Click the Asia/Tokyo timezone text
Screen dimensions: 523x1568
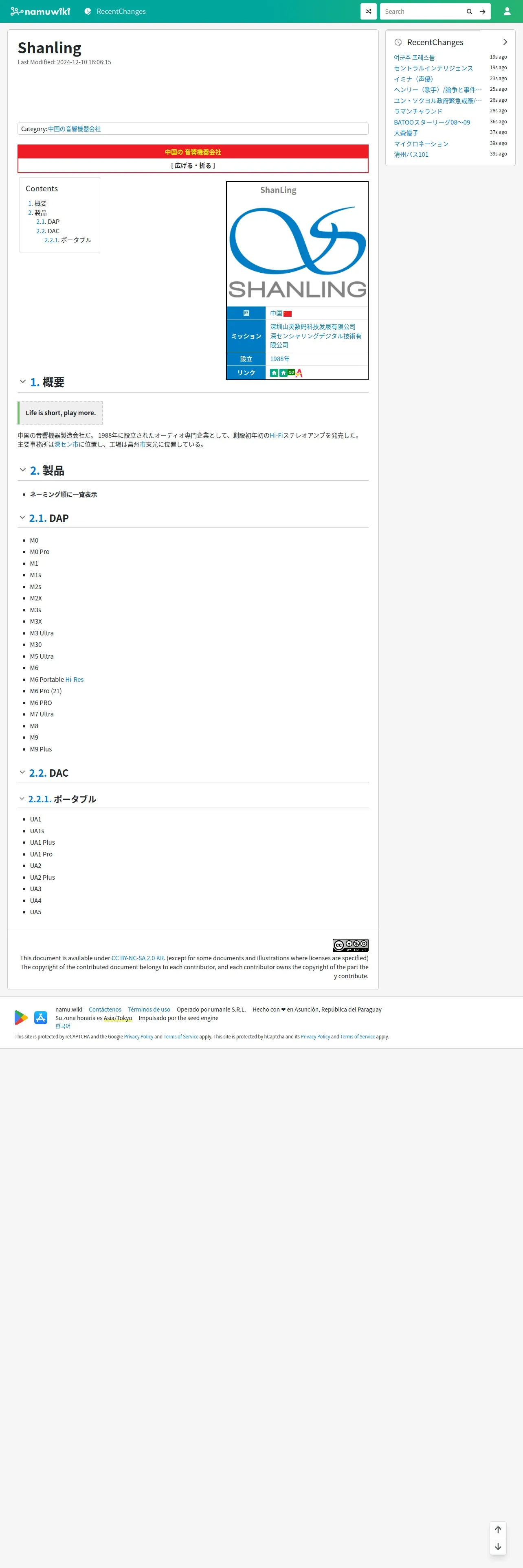[117, 1018]
